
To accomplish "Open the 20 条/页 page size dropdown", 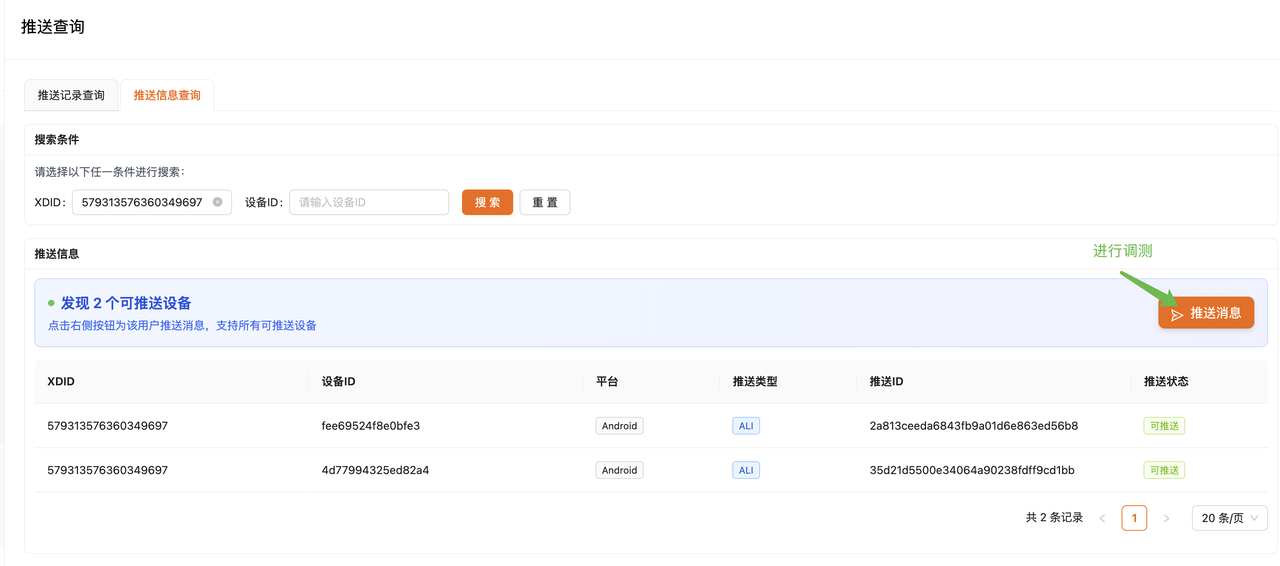I will click(1229, 518).
